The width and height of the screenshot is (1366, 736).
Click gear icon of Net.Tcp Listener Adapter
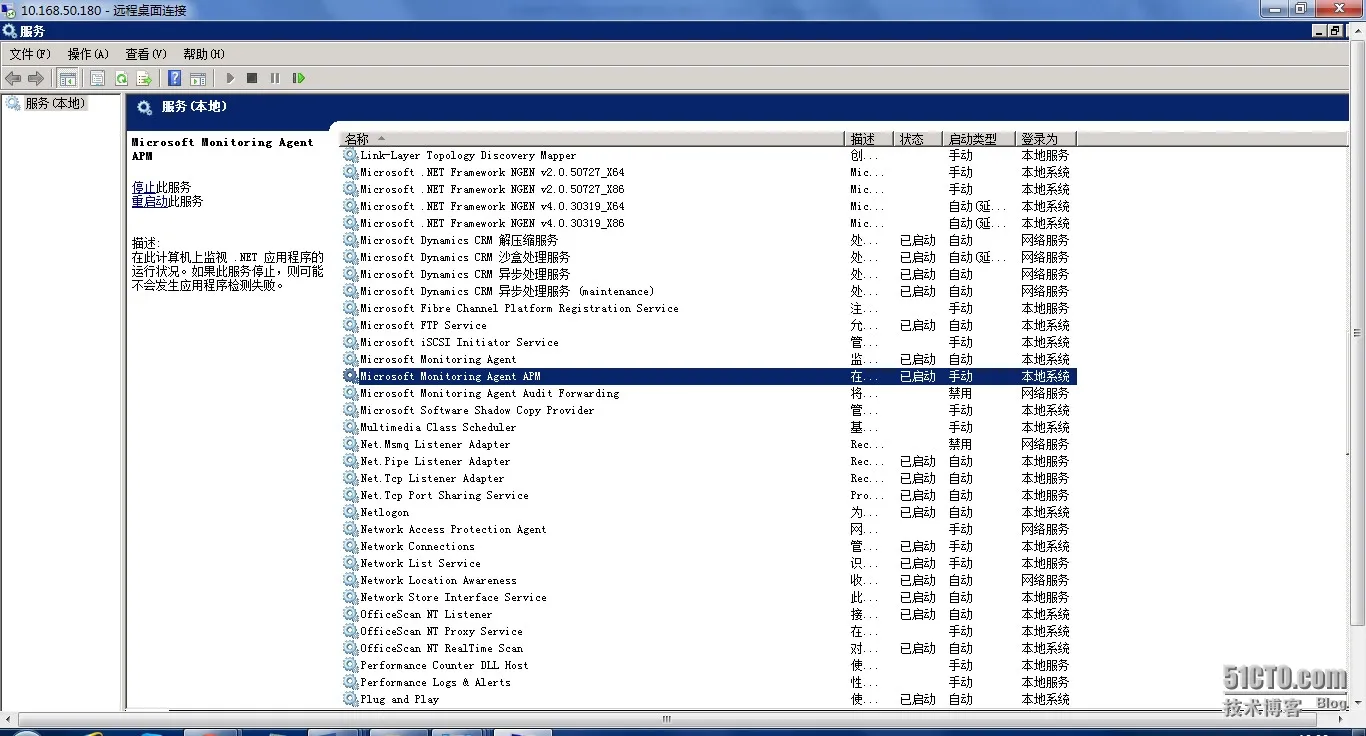tap(351, 478)
